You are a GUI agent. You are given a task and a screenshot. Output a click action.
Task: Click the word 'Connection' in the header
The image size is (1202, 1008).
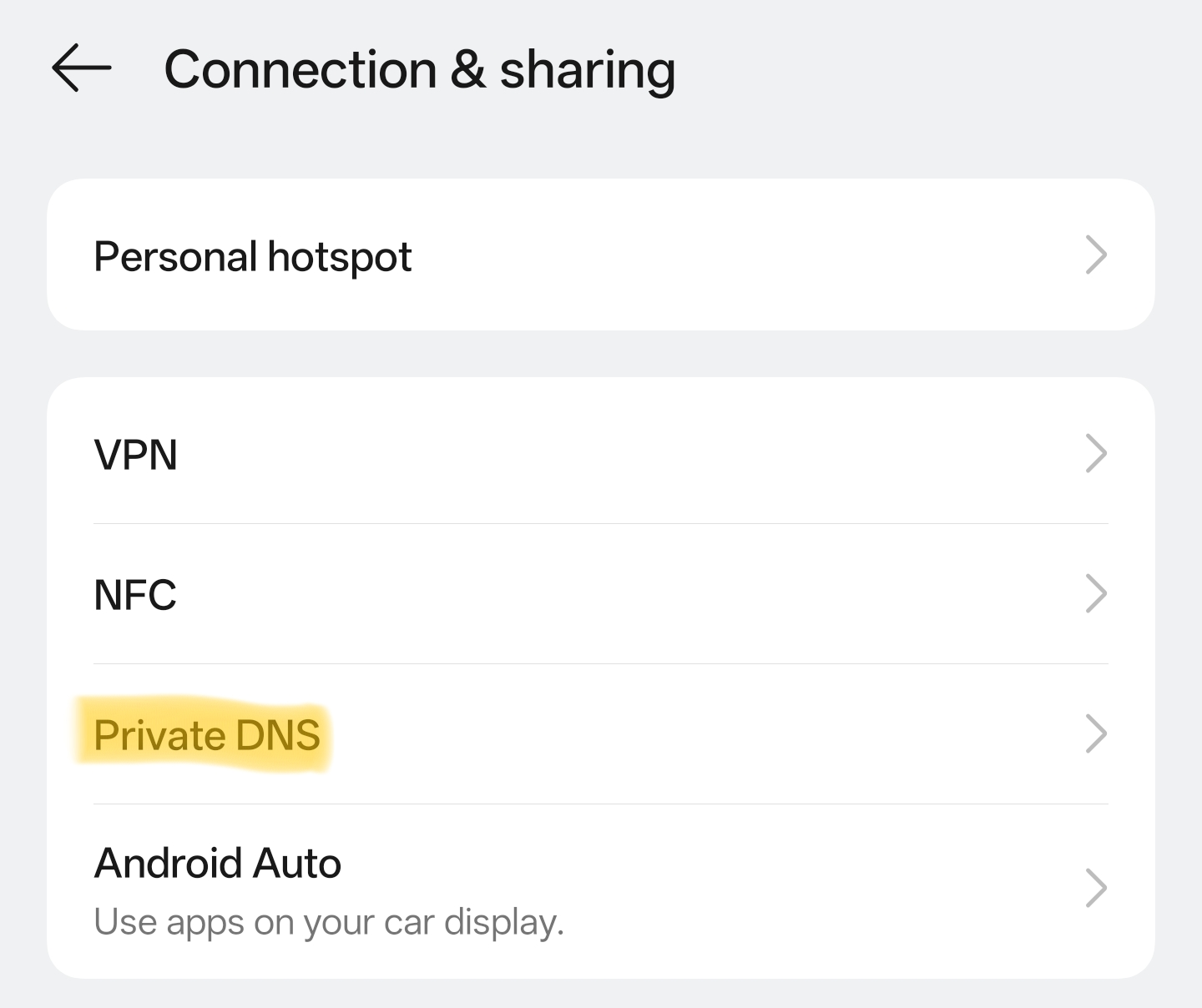300,69
